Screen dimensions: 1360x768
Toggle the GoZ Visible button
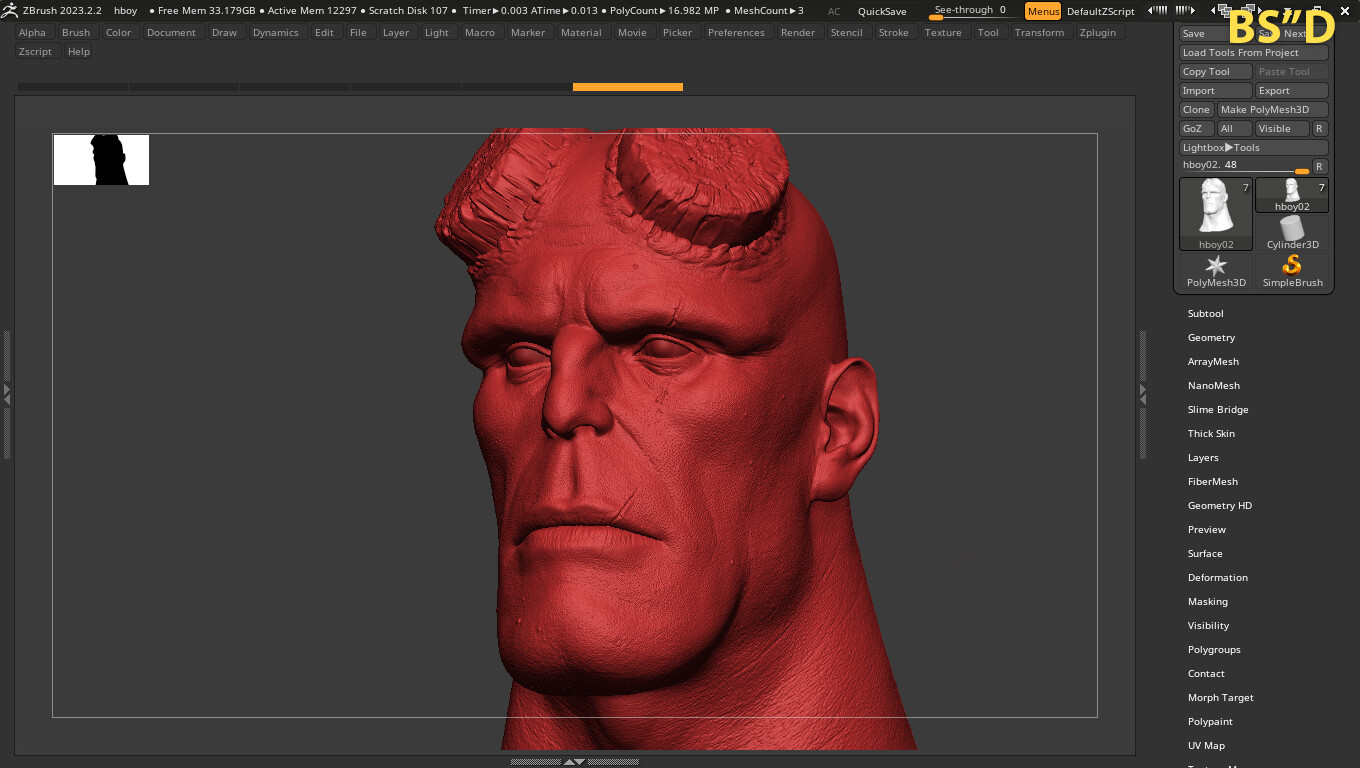pos(1282,129)
